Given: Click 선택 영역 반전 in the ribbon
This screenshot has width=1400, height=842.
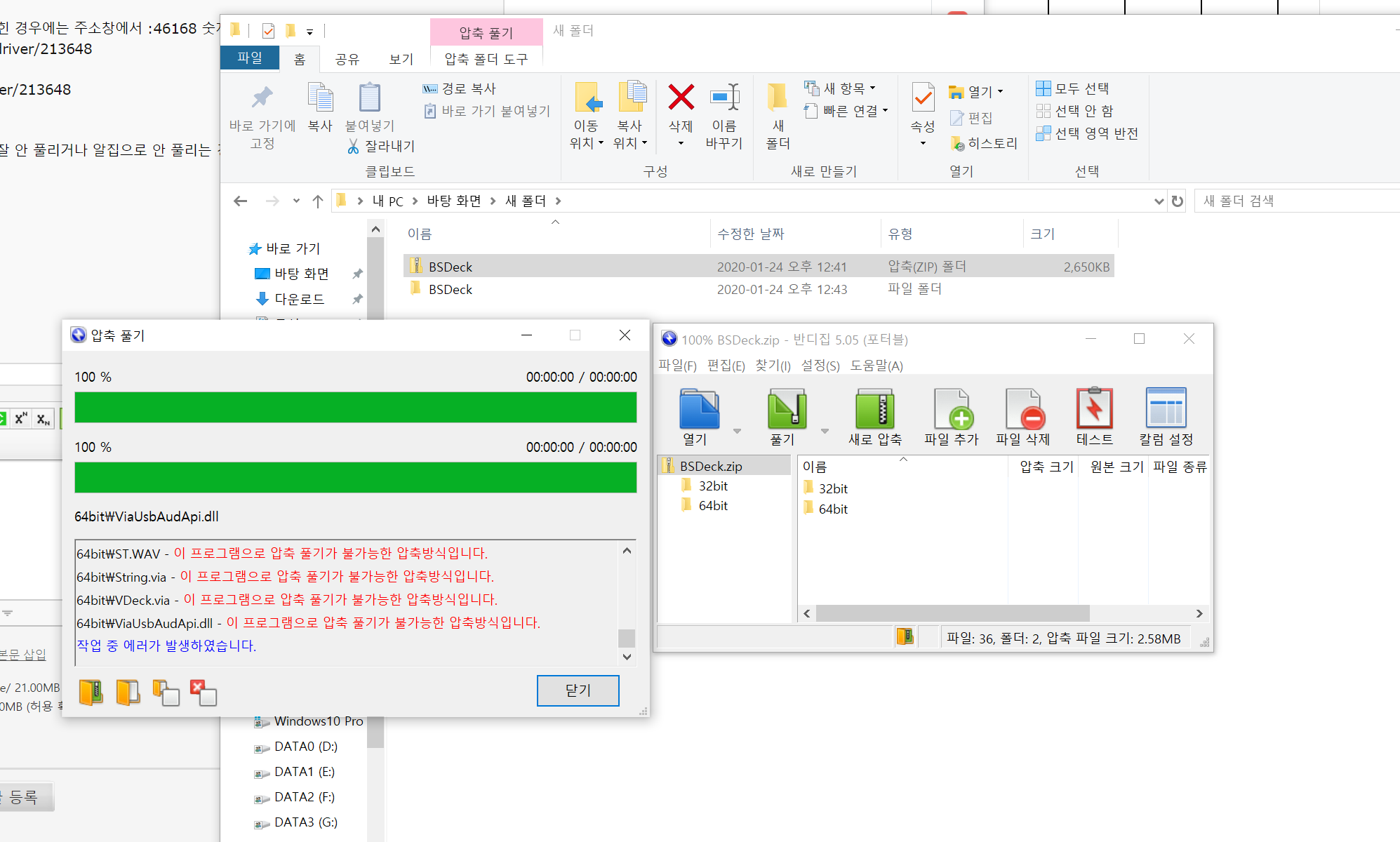Looking at the screenshot, I should point(1087,133).
